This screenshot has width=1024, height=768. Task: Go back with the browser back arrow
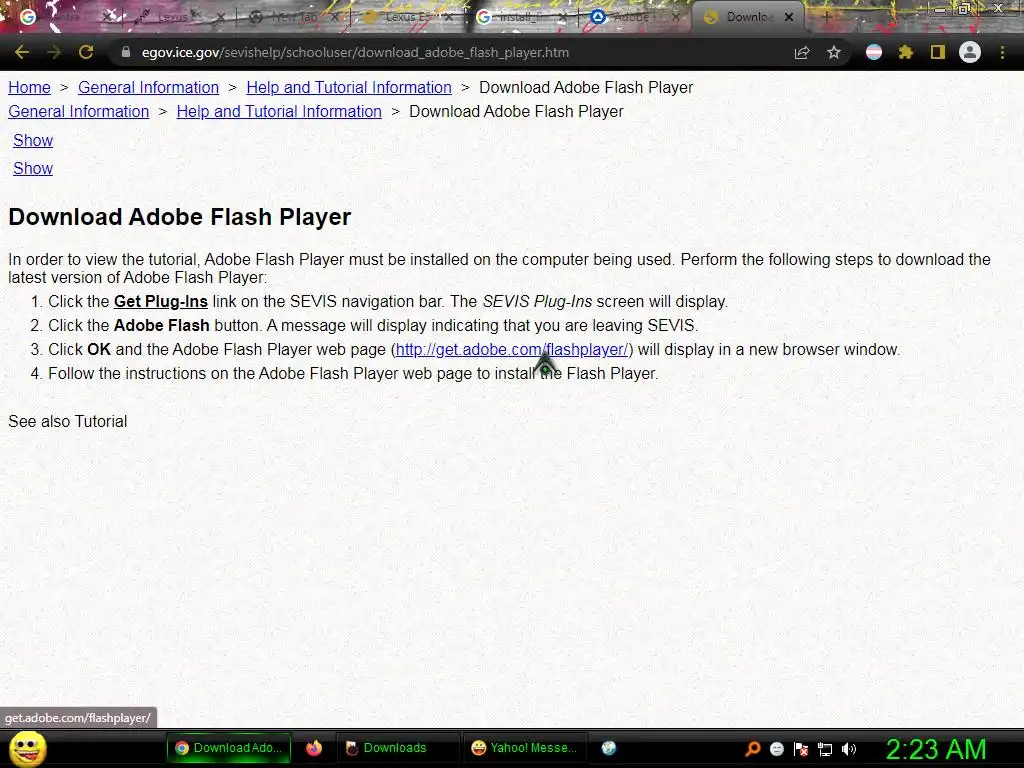(22, 52)
